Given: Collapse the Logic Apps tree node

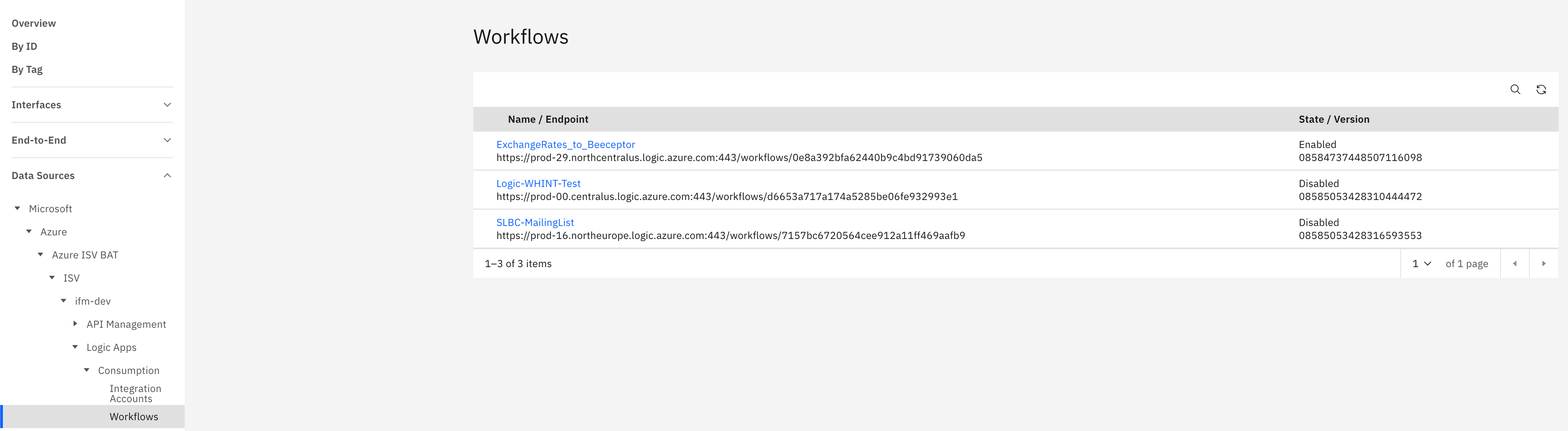Looking at the screenshot, I should click(75, 347).
